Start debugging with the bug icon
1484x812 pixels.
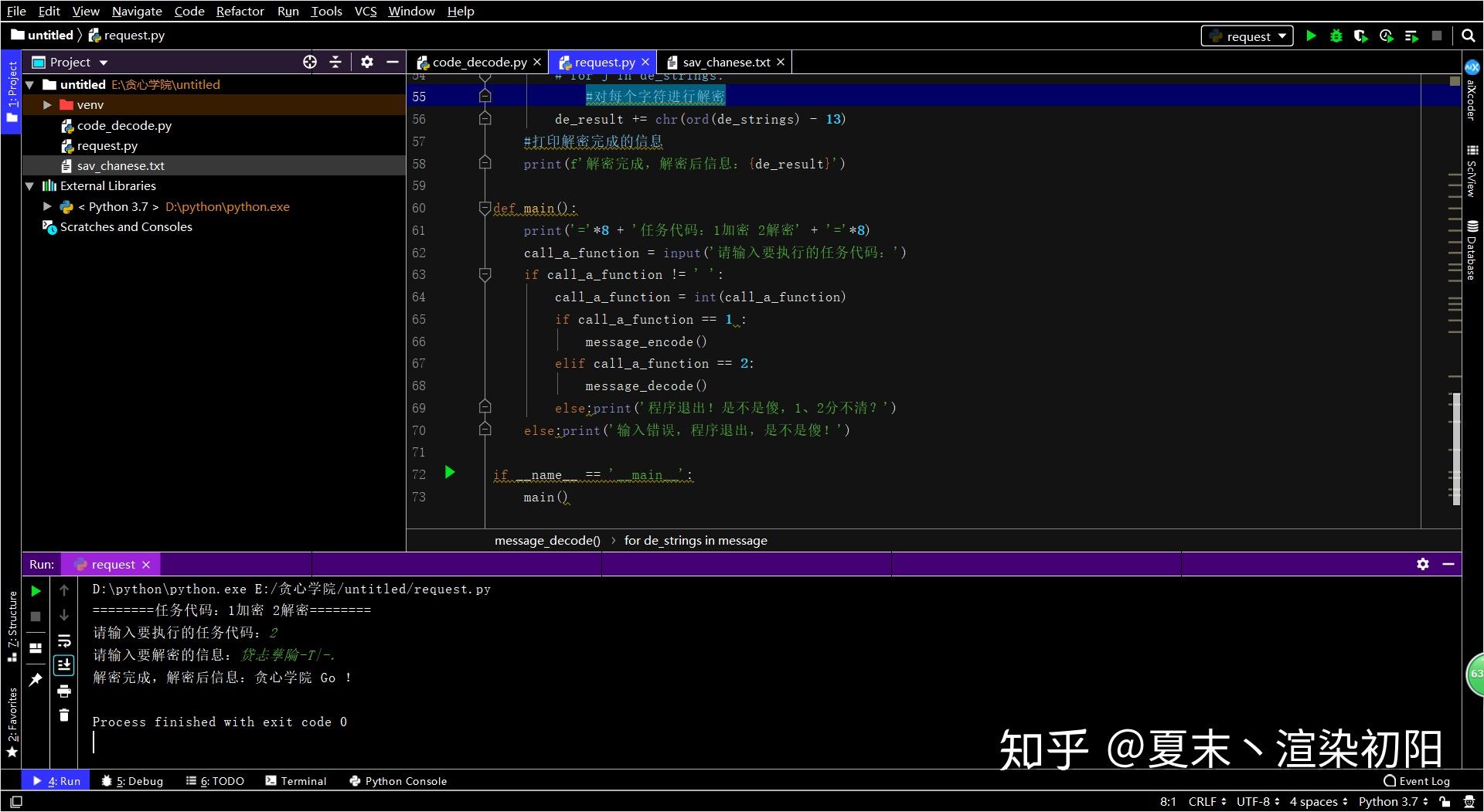click(1336, 36)
